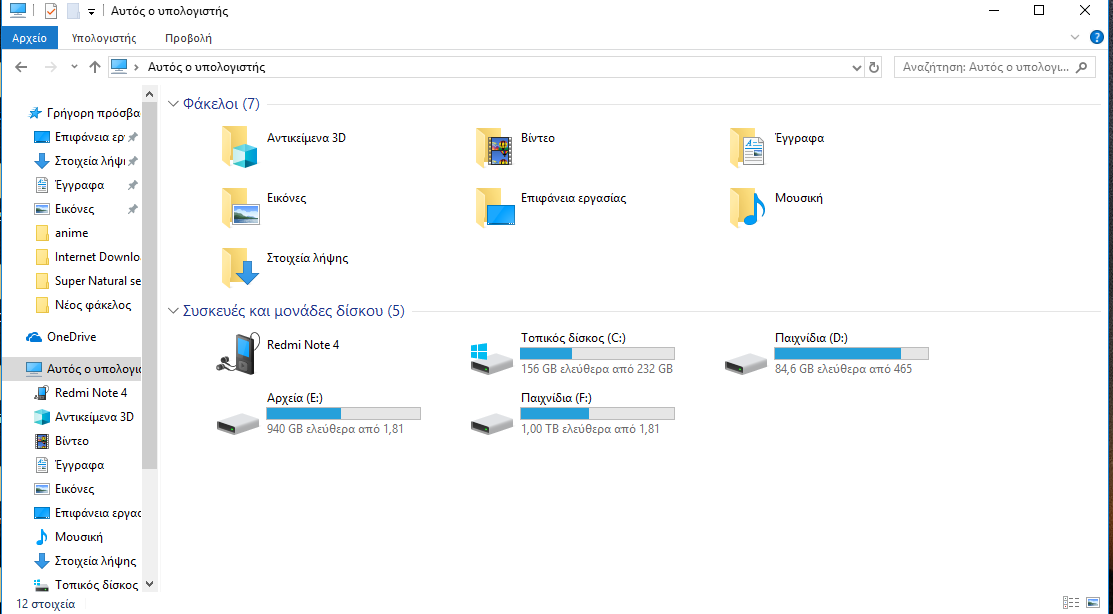The image size is (1113, 614).
Task: Select the Παιχνίδια (F:) drive icon
Action: 491,424
